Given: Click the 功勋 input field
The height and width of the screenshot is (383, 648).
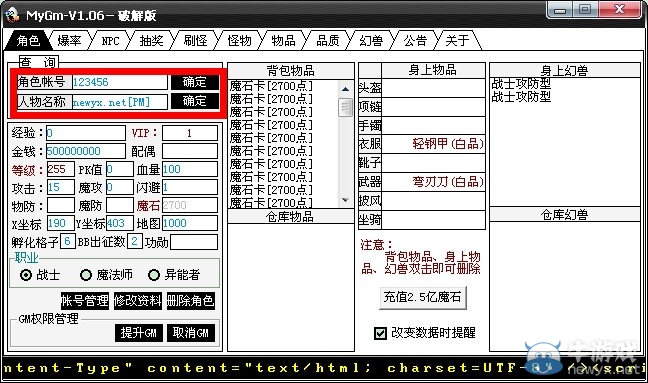Looking at the screenshot, I should [x=194, y=242].
